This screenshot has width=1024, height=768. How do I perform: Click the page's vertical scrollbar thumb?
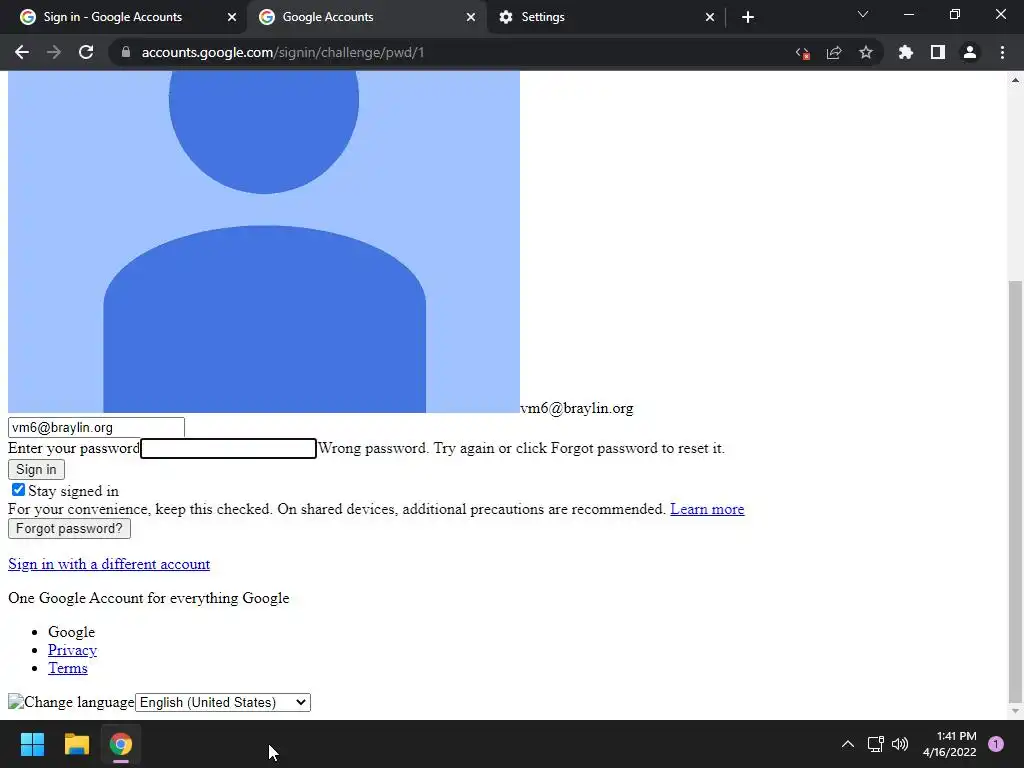pyautogui.click(x=1015, y=490)
